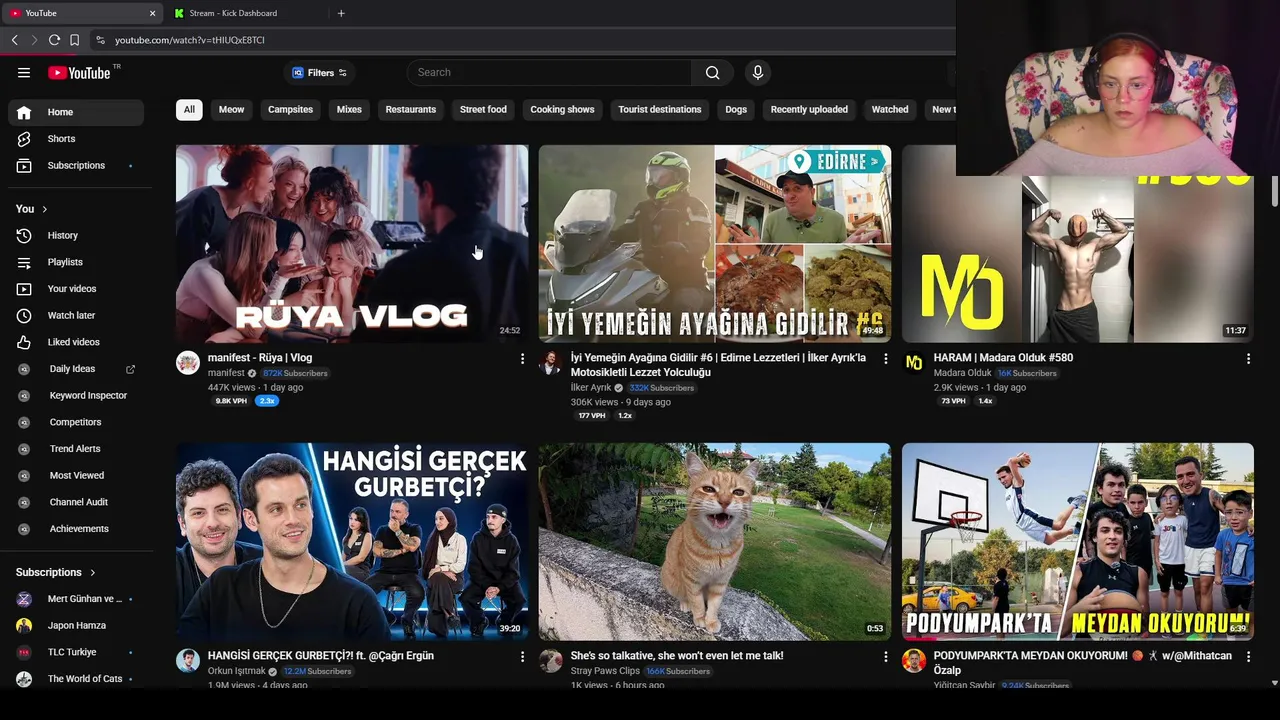Play the PODYUMPARK'TA MEYDAN OKUYORUM thumbnail
Viewport: 1280px width, 720px height.
(x=1078, y=541)
